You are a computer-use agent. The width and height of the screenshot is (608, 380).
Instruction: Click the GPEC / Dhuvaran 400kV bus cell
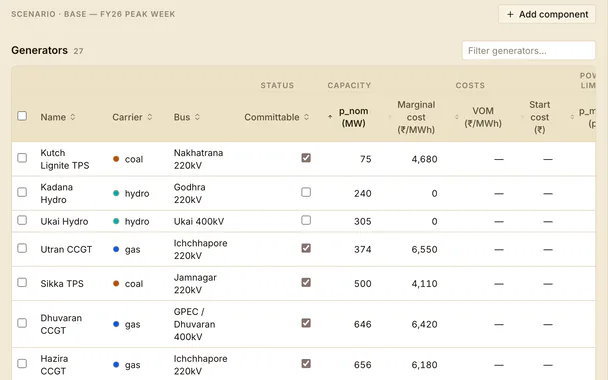(194, 324)
